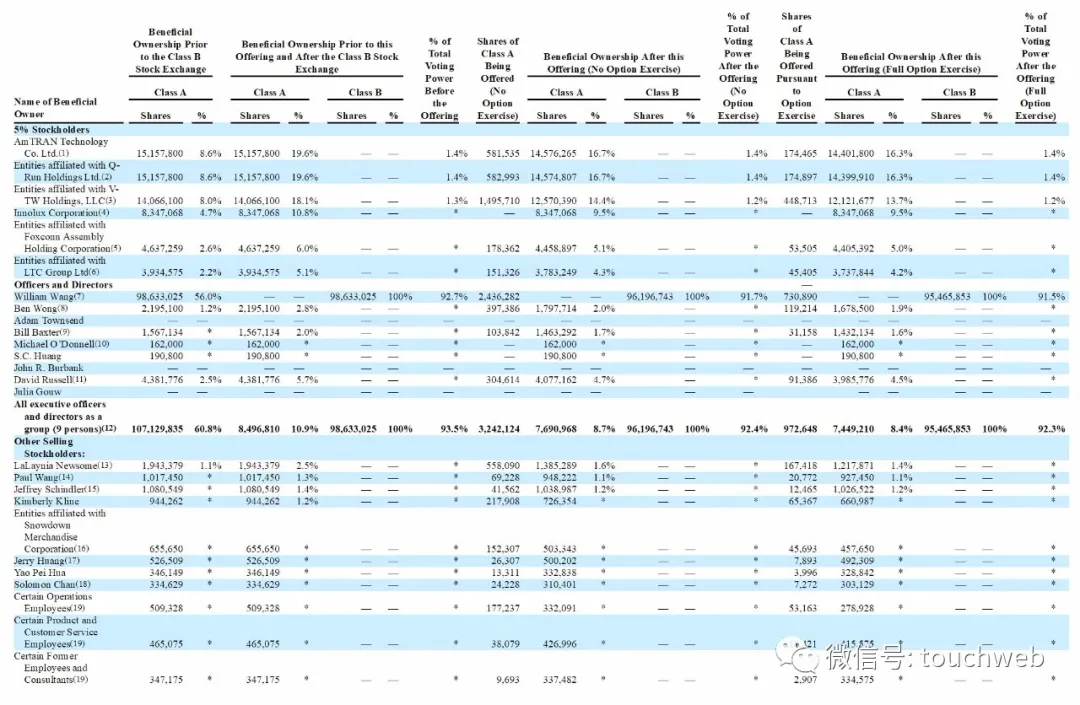
Task: Click the value "397,386" in Ben Wong row
Action: tap(503, 308)
